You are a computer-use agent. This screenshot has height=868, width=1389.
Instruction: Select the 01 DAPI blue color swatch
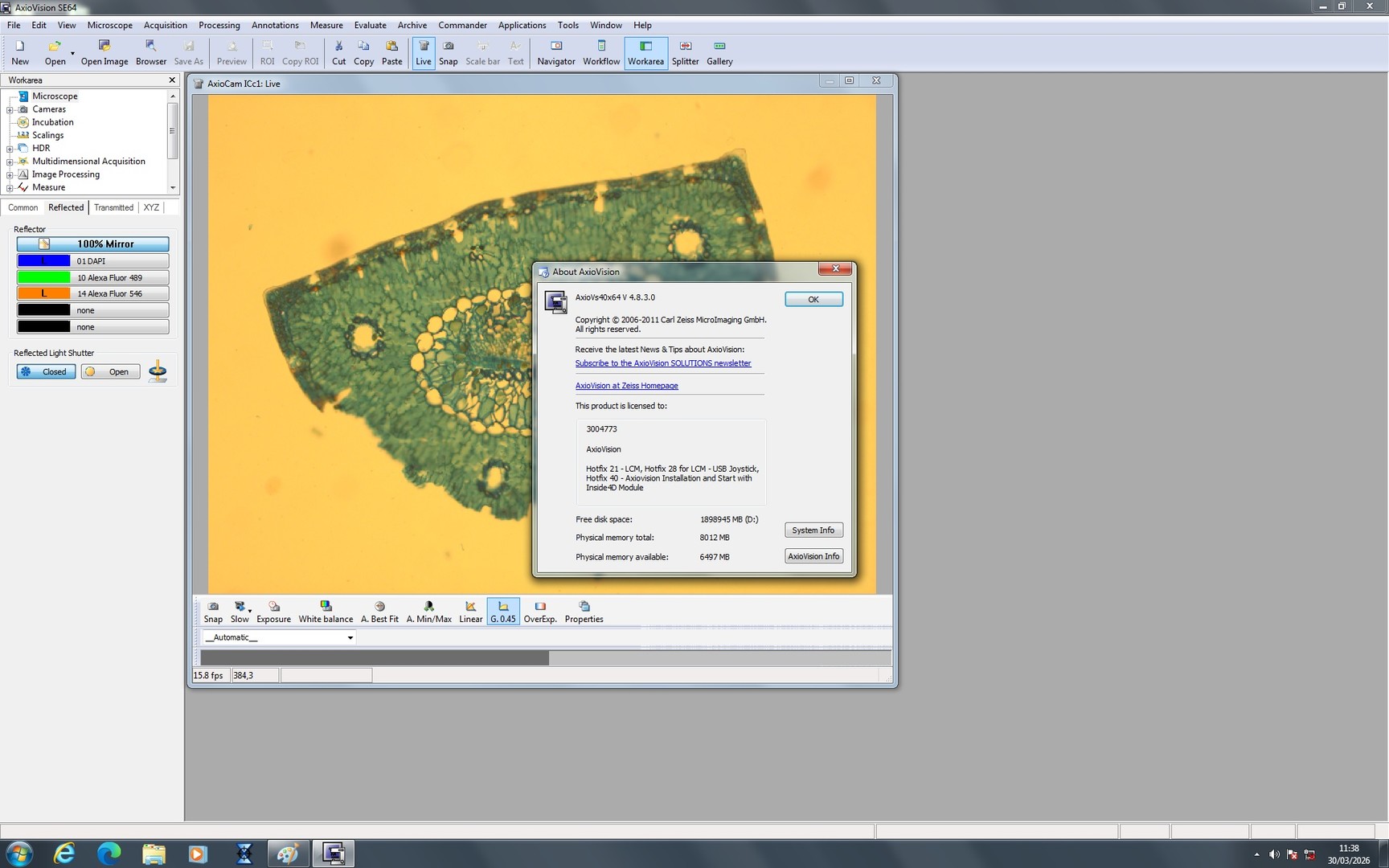44,260
